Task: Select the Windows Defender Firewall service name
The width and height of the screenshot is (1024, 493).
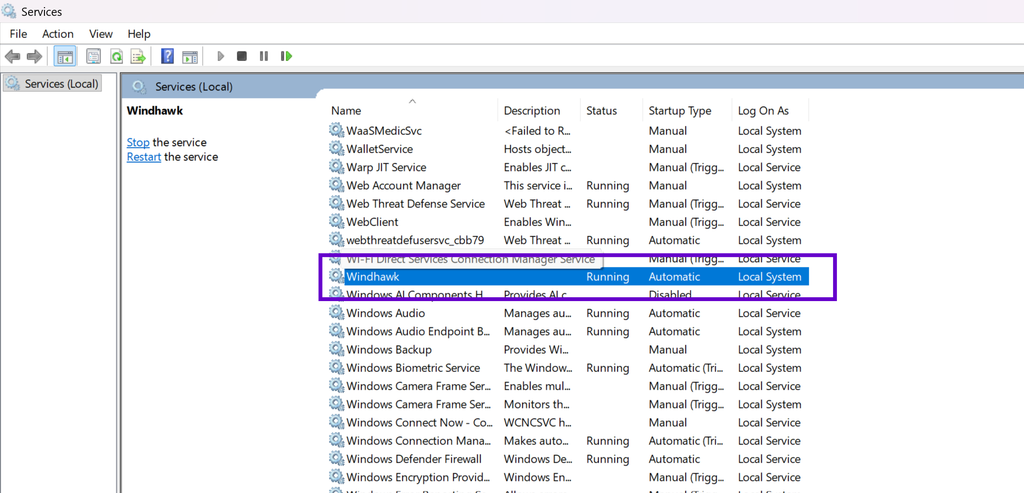Action: 414,459
